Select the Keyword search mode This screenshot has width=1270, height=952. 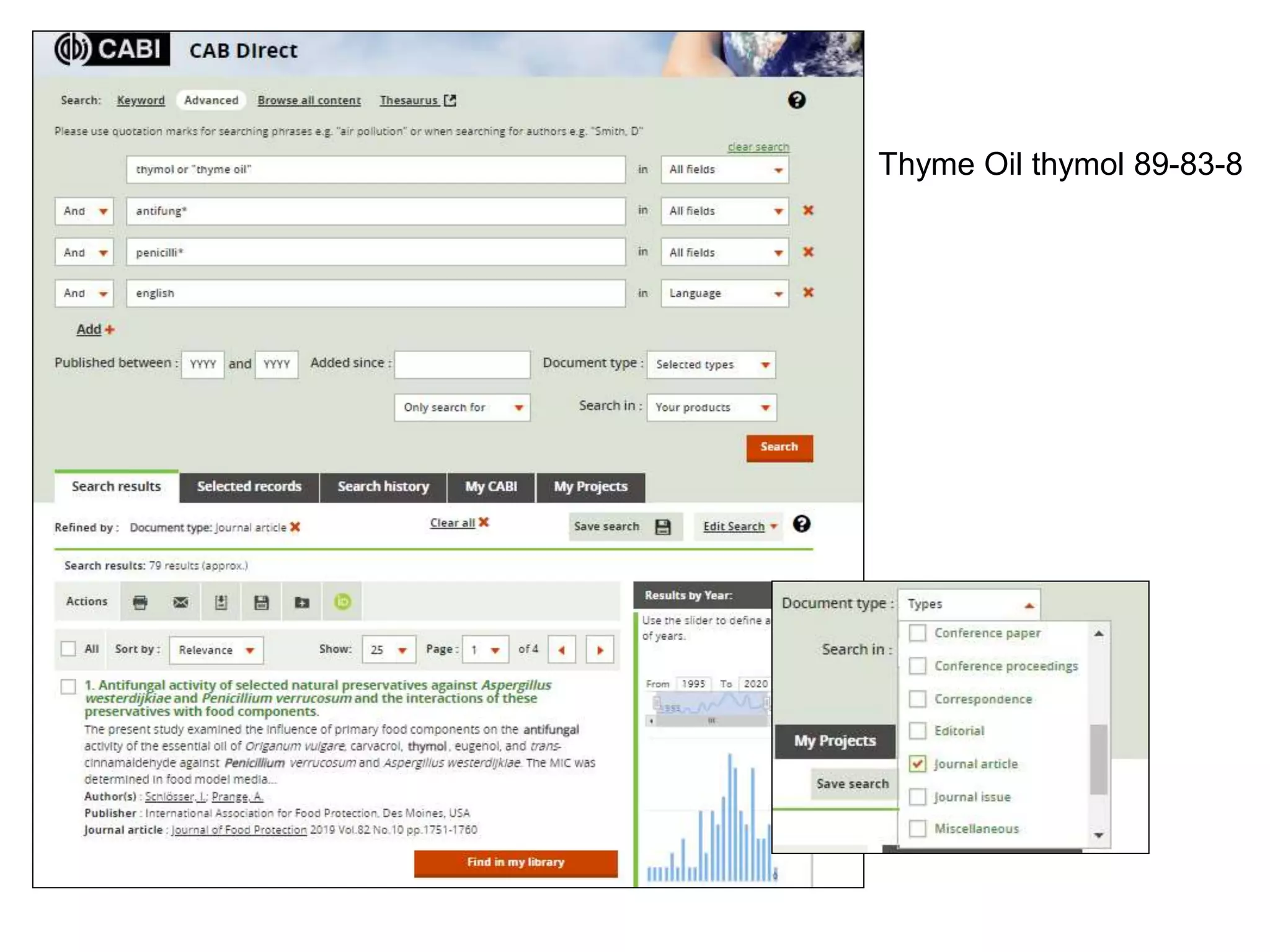pos(141,100)
